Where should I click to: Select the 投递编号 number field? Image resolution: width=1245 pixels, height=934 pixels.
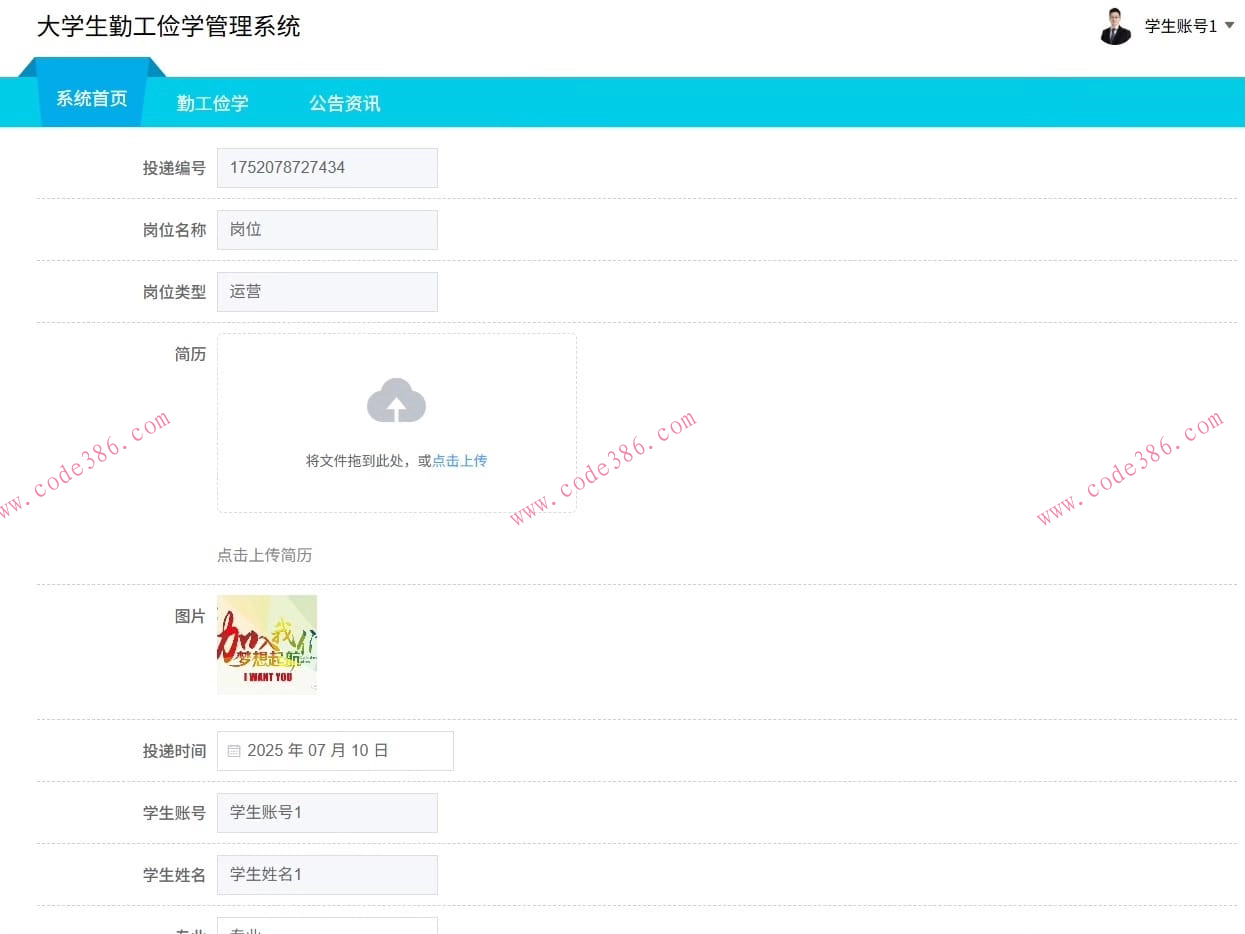pyautogui.click(x=327, y=167)
